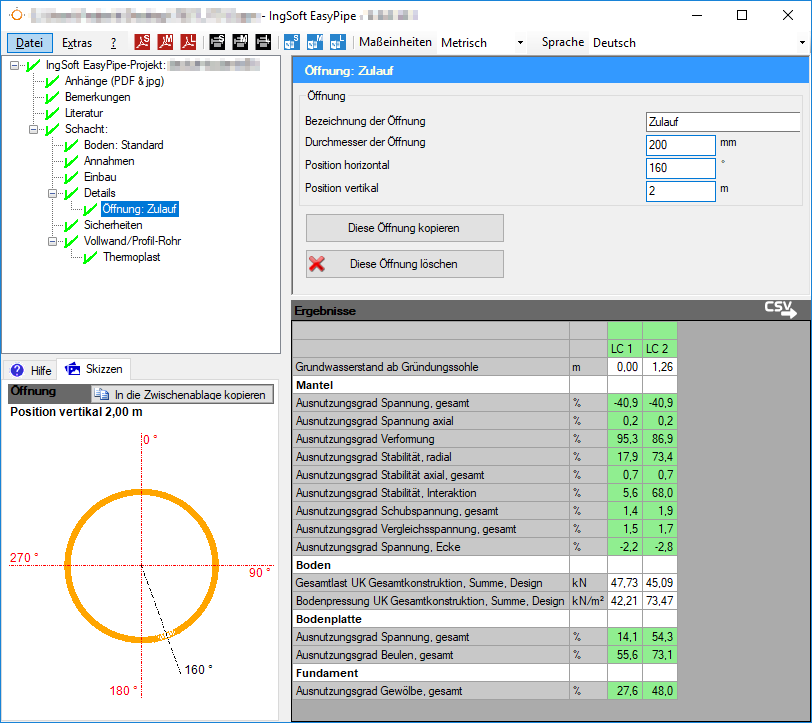Collapse the Schacht tree node

coord(34,129)
